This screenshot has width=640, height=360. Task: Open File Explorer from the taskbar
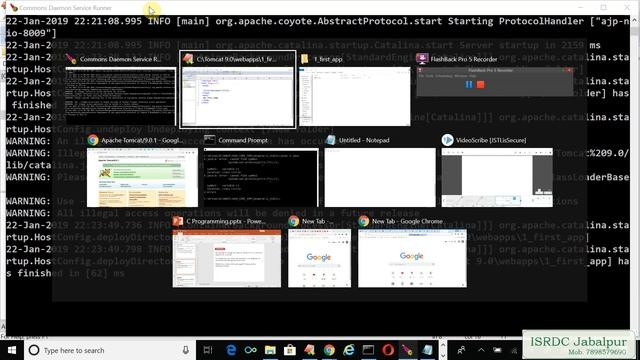coord(270,350)
